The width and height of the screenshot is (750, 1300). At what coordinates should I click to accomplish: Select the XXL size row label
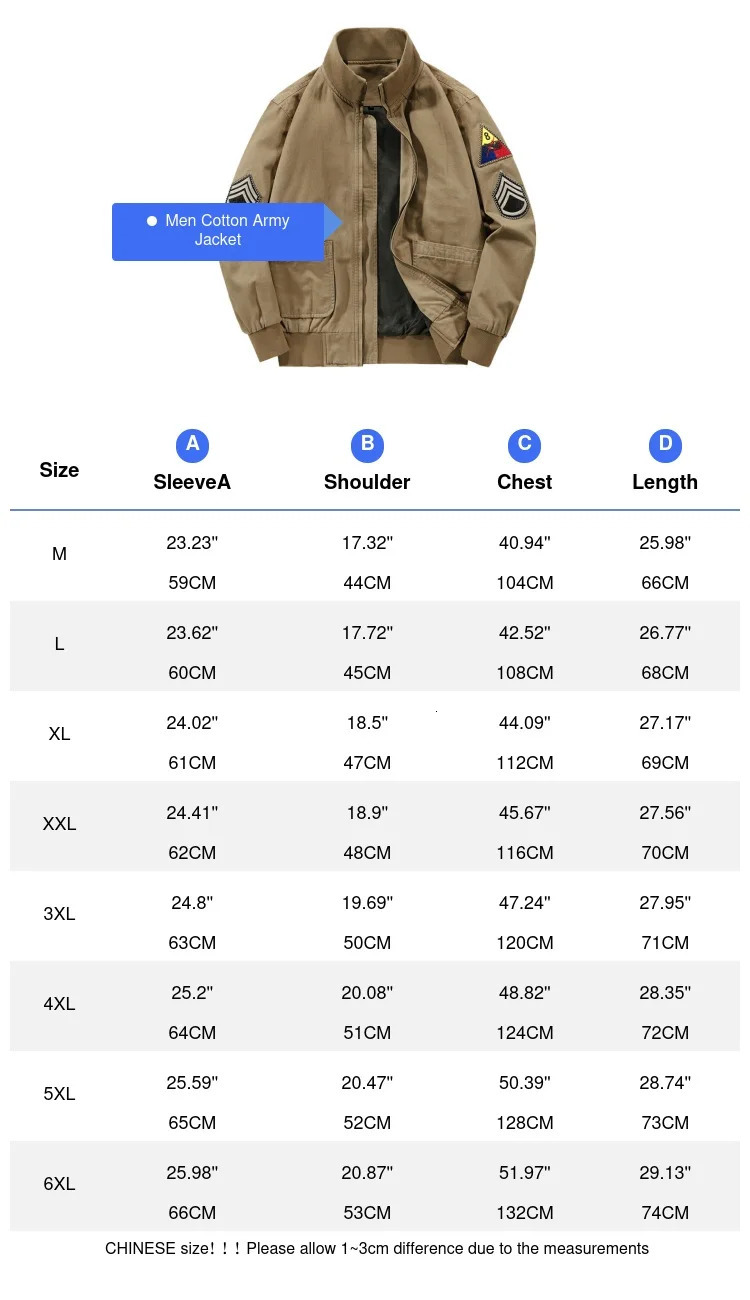[x=59, y=824]
